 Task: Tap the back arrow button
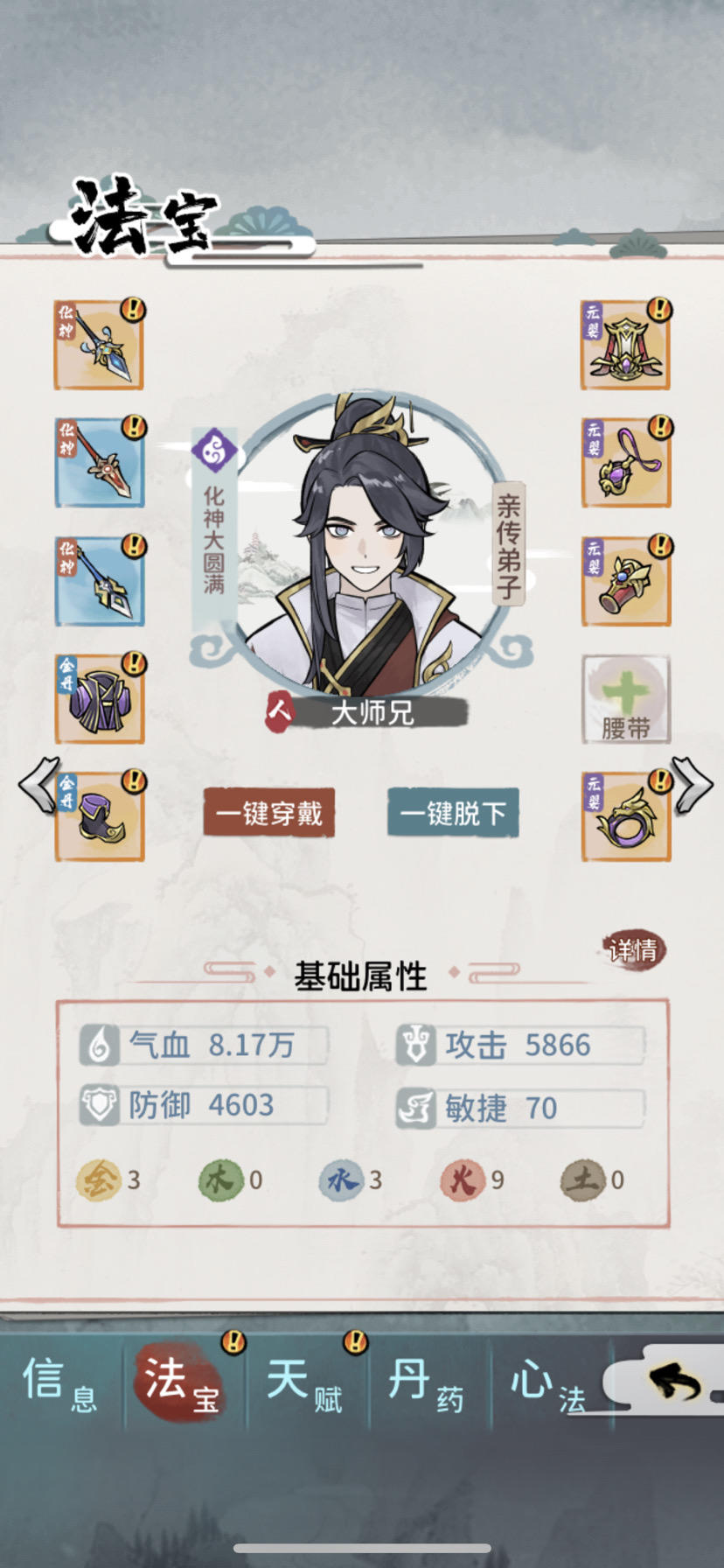[x=675, y=1381]
